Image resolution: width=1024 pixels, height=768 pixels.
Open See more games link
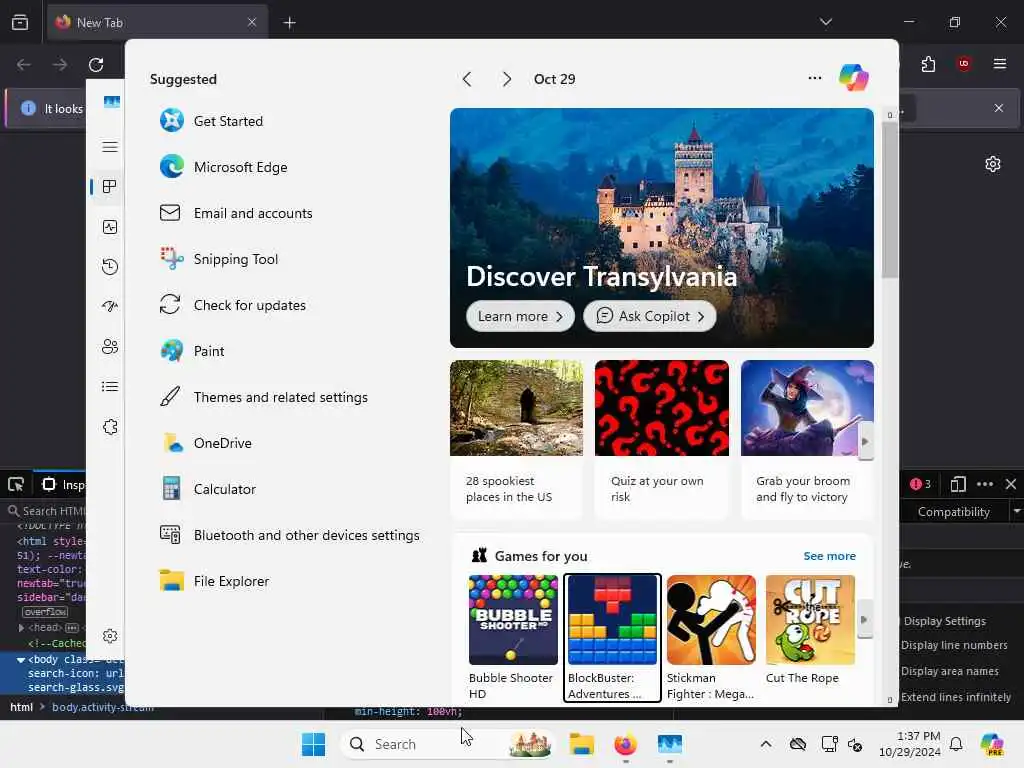pyautogui.click(x=829, y=556)
